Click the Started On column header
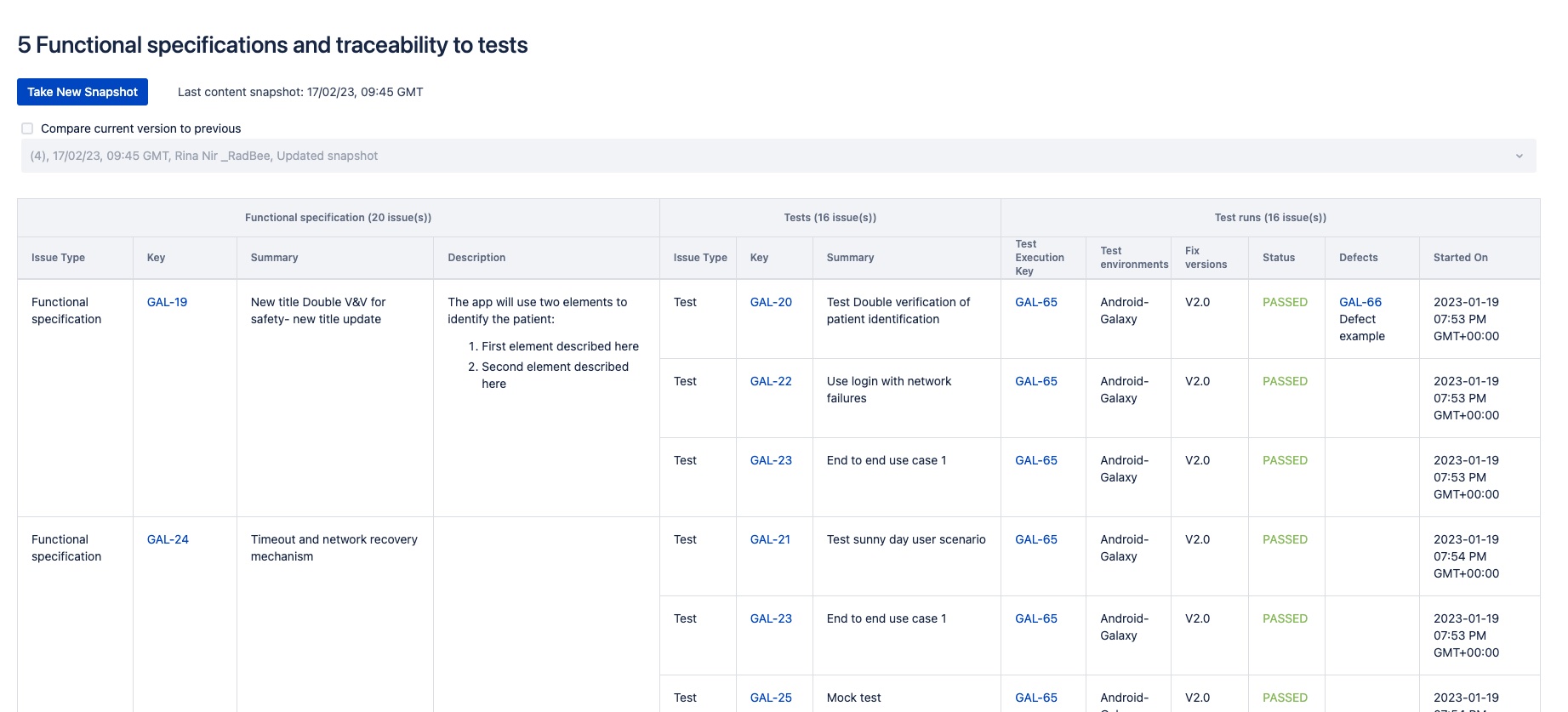This screenshot has width=1568, height=712. [x=1460, y=258]
